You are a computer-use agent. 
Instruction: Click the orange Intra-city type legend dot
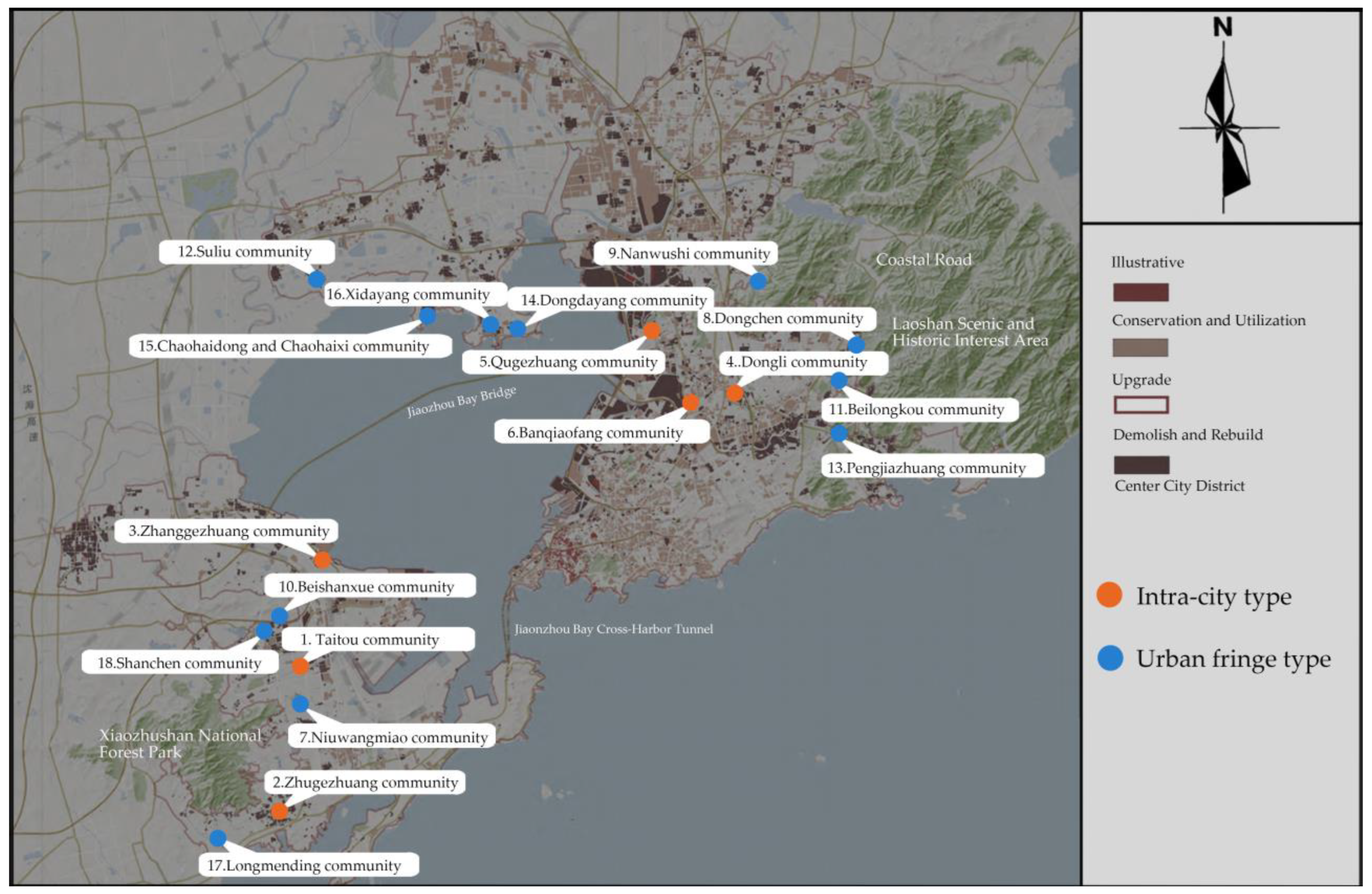(x=1109, y=595)
